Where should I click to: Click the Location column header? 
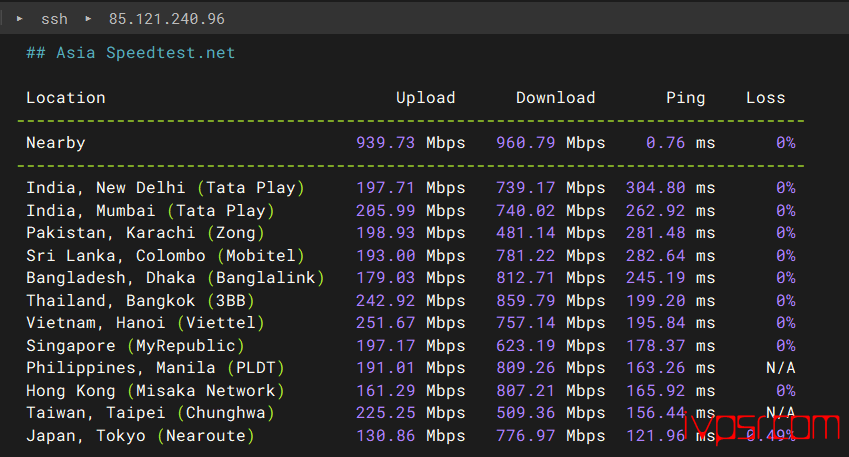[x=66, y=97]
